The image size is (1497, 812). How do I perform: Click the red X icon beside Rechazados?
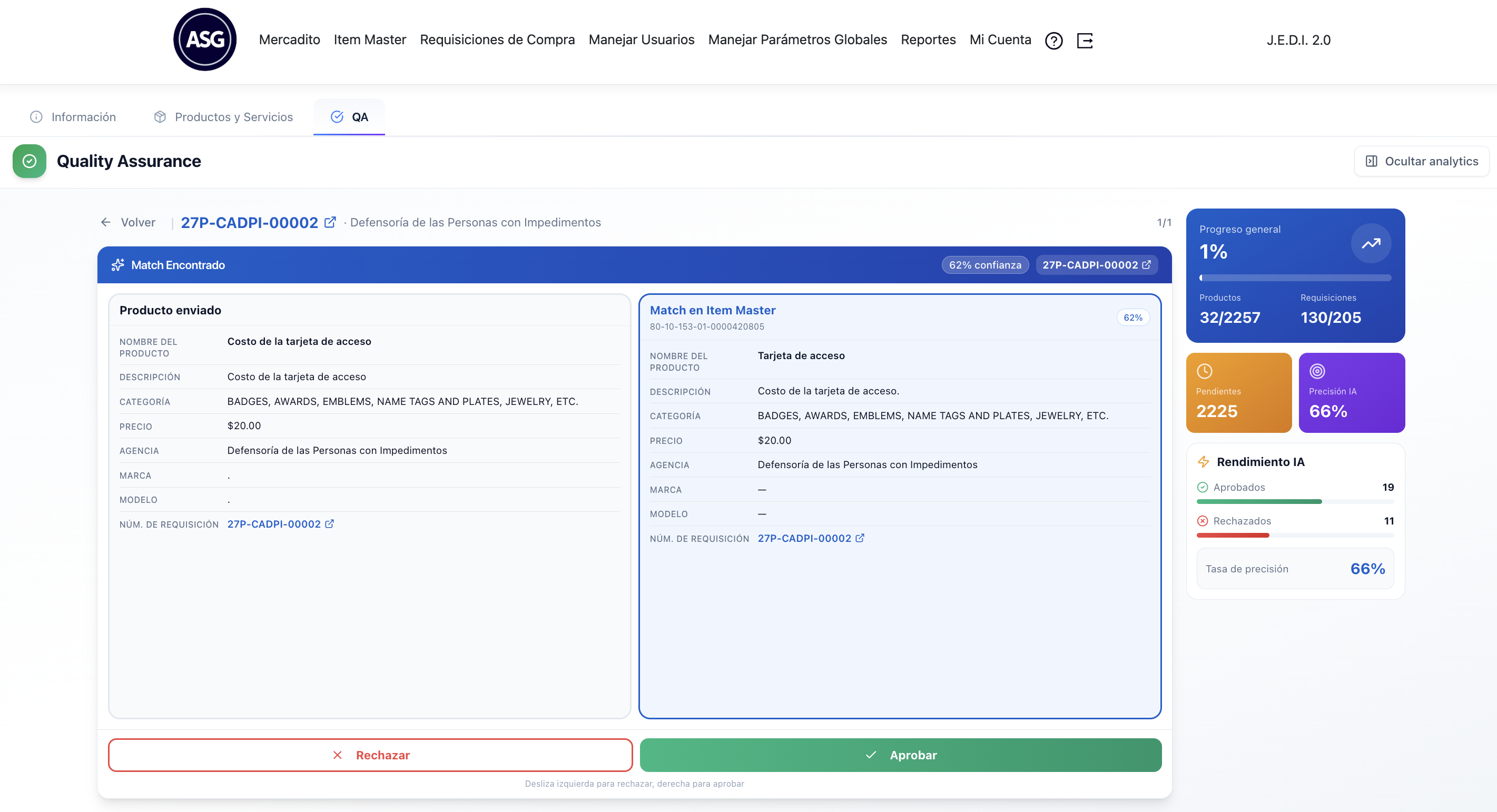coord(1203,521)
